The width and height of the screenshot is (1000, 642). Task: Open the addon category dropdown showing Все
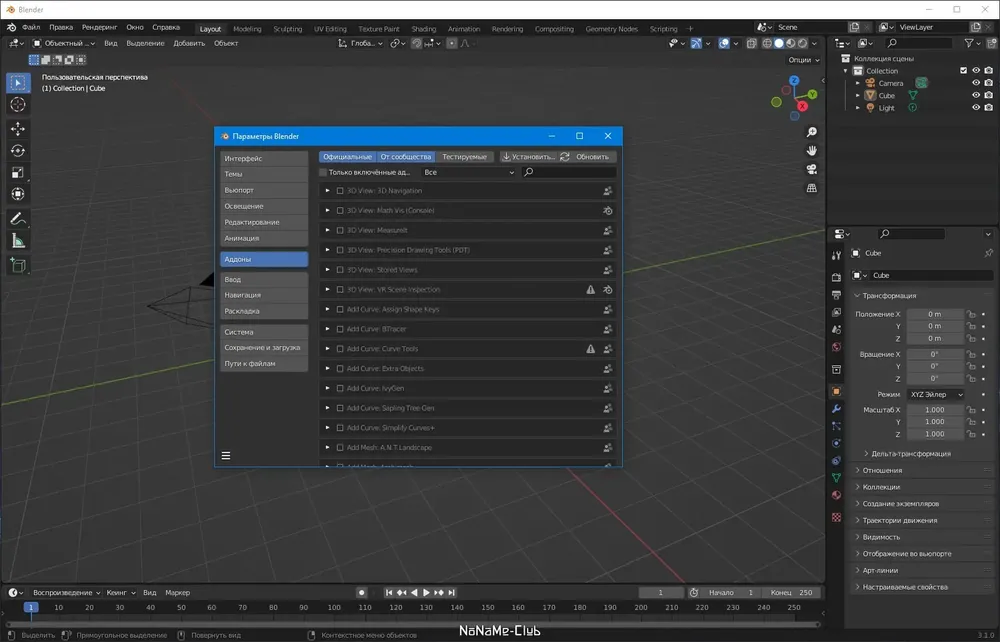click(468, 172)
